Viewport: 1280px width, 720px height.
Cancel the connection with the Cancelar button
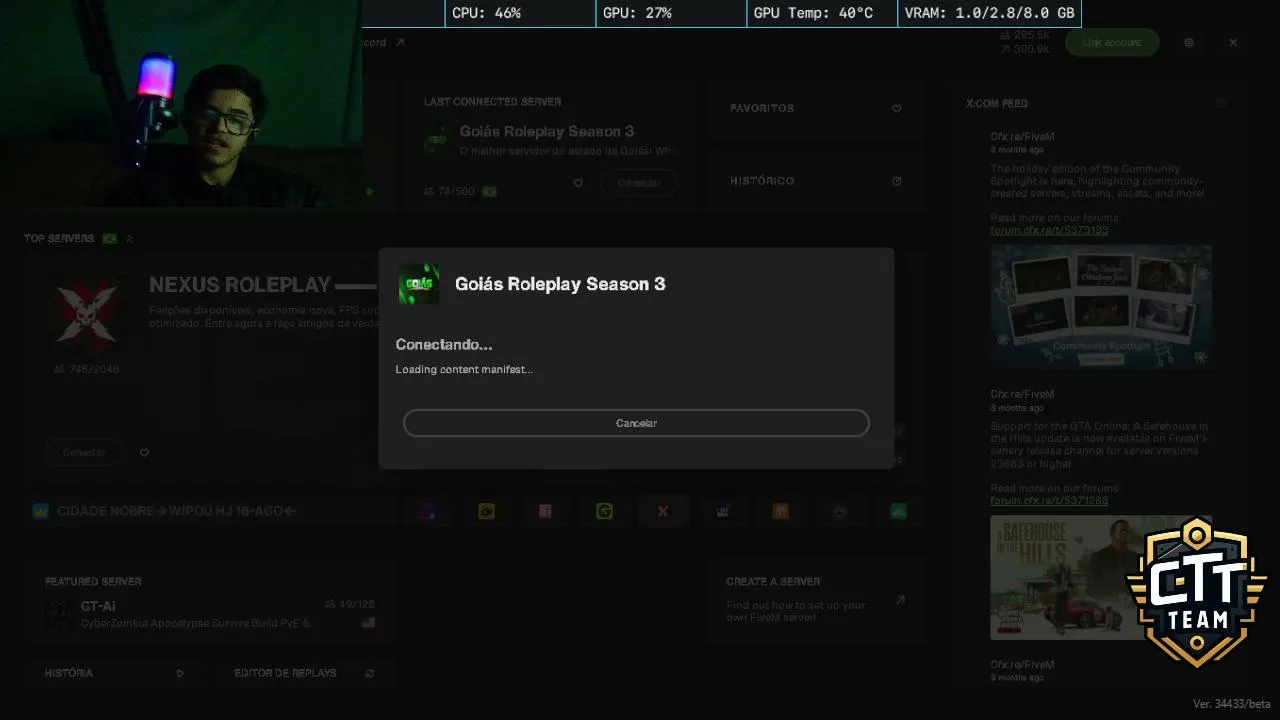(636, 423)
